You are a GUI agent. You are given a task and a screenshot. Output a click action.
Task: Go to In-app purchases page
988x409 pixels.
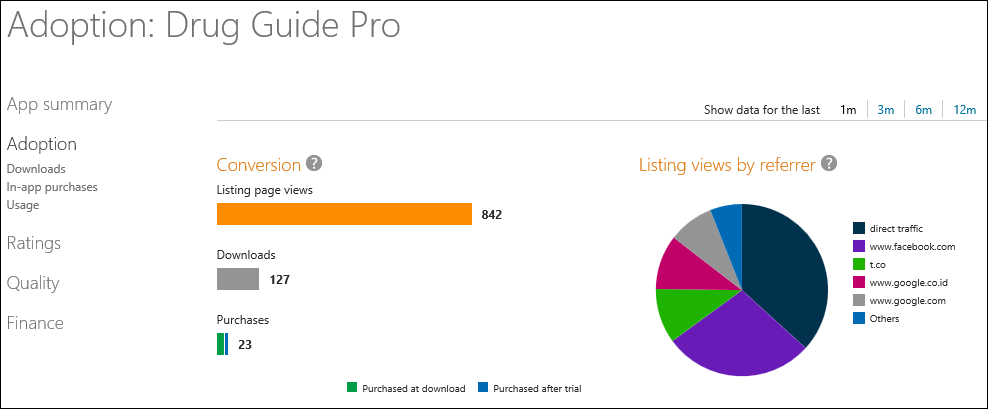click(52, 186)
